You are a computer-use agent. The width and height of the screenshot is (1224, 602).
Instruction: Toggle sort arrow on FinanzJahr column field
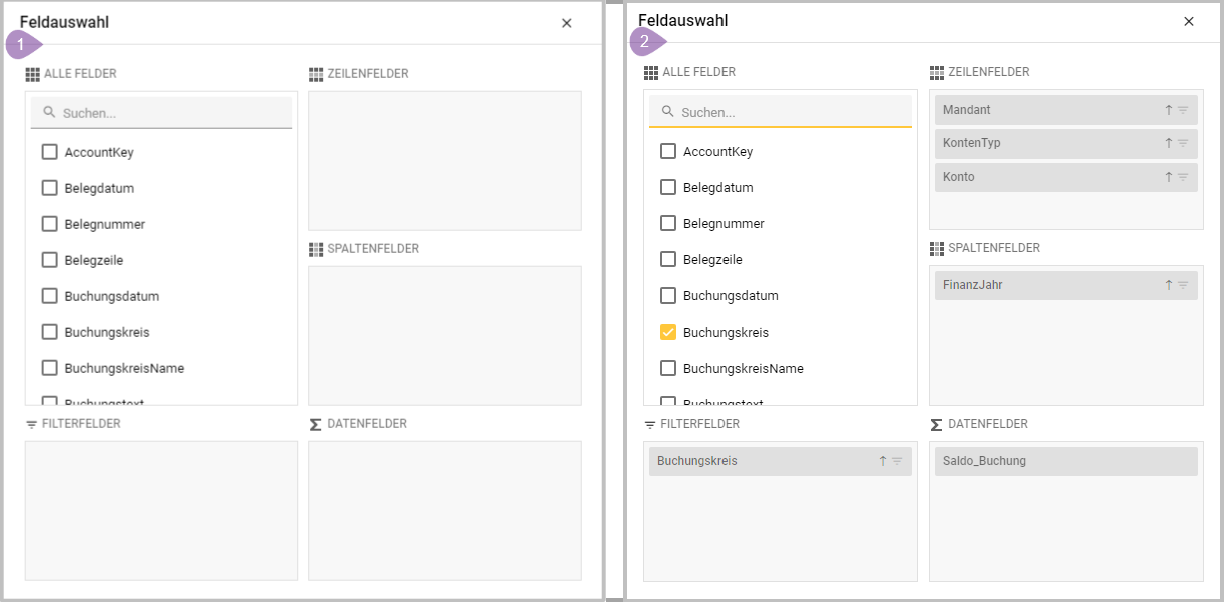click(1168, 285)
